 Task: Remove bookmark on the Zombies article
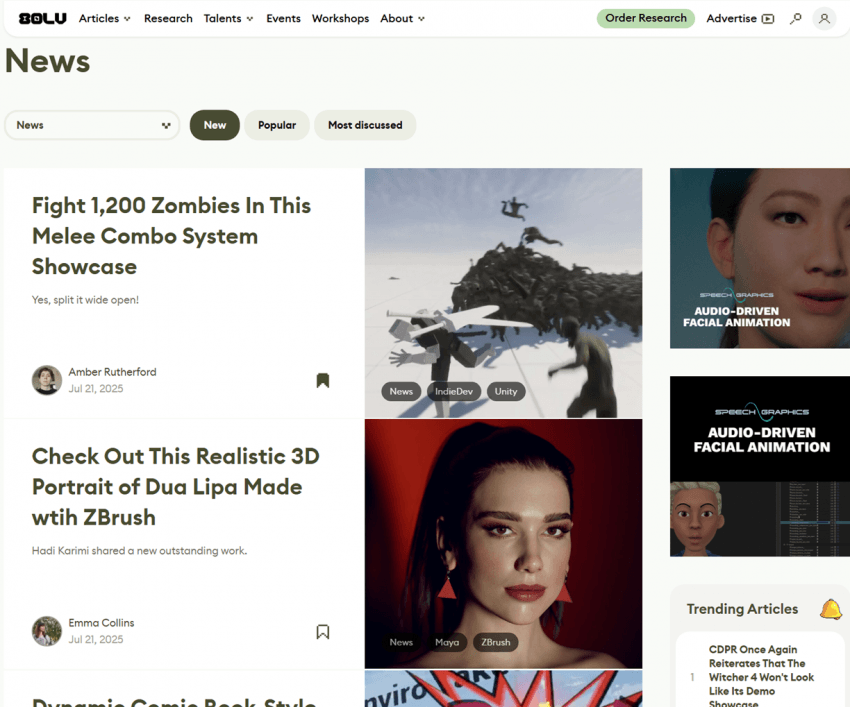323,381
